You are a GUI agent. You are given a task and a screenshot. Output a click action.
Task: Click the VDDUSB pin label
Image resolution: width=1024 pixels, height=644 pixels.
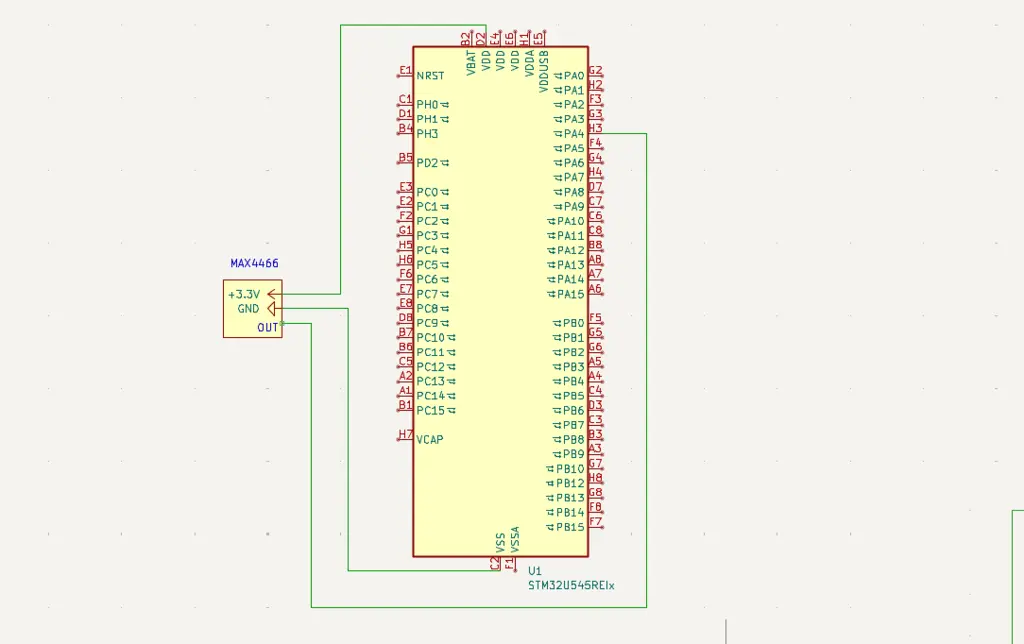(x=544, y=71)
